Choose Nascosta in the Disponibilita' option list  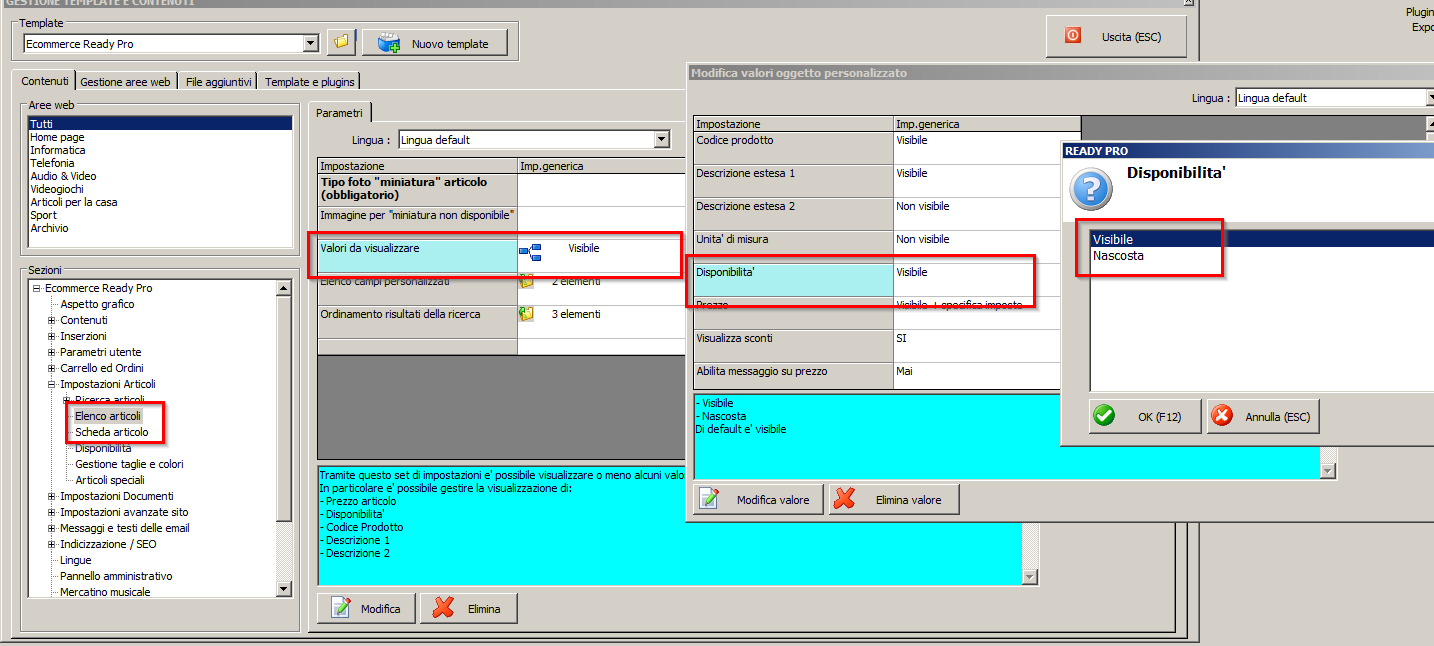(x=1262, y=256)
